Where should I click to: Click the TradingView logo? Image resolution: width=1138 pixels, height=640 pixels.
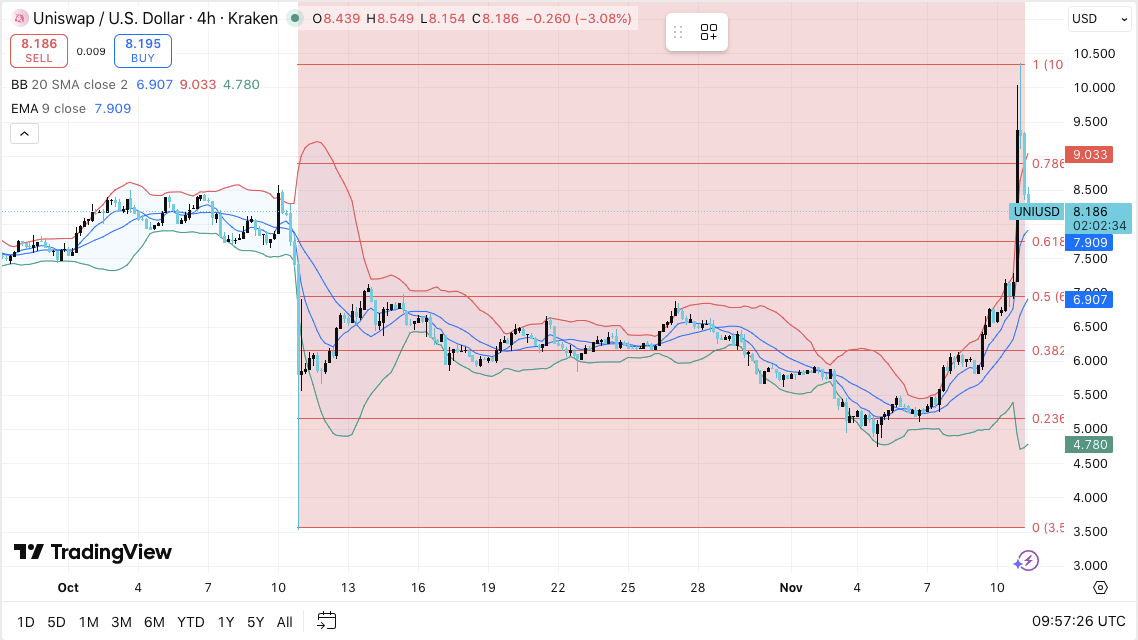coord(93,552)
